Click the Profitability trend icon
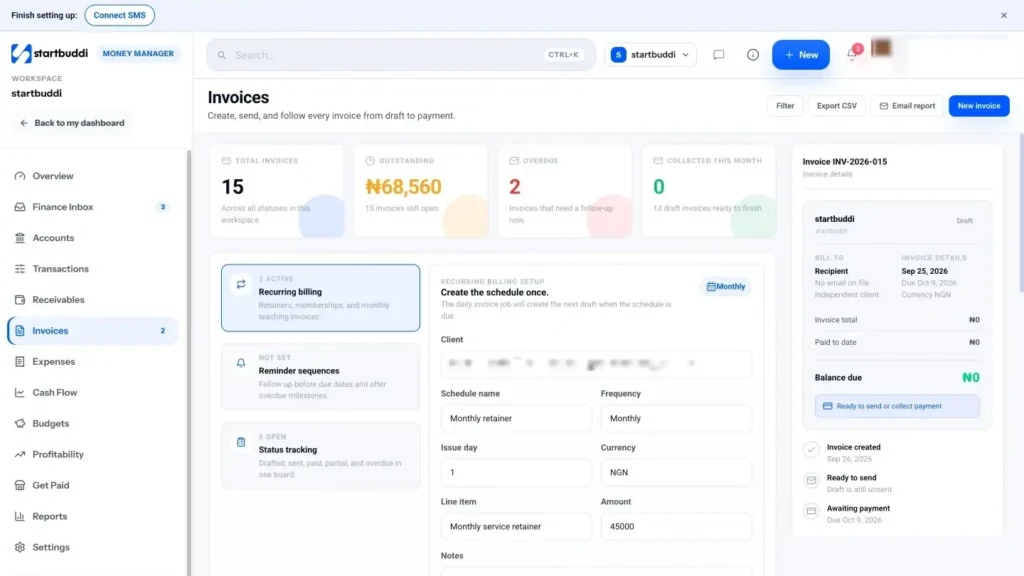Viewport: 1024px width, 576px height. pos(20,455)
